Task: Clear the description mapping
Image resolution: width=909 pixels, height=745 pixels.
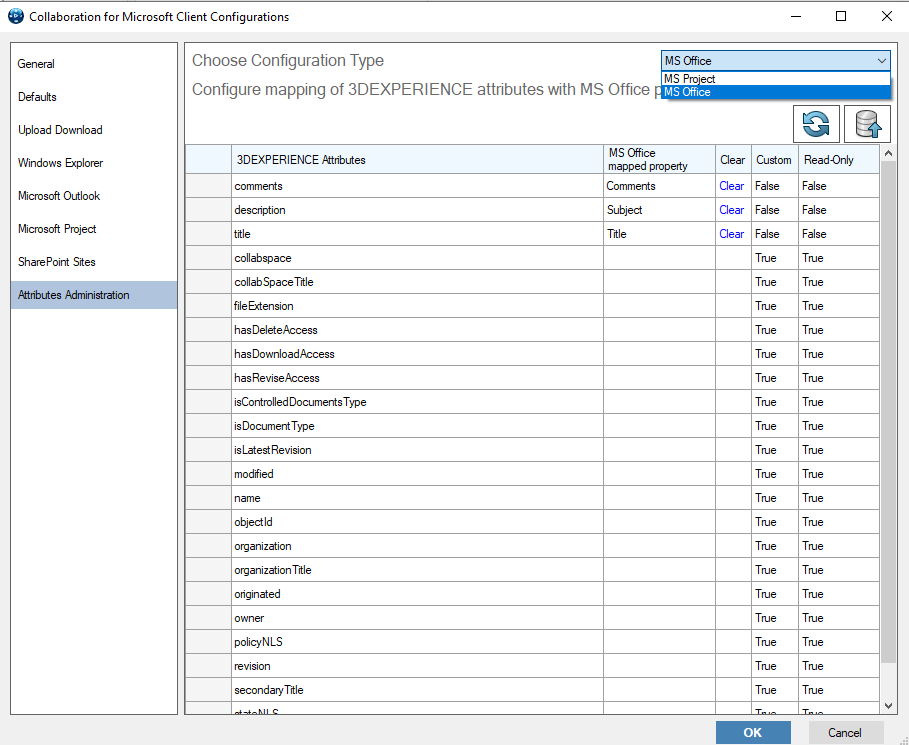Action: 732,210
